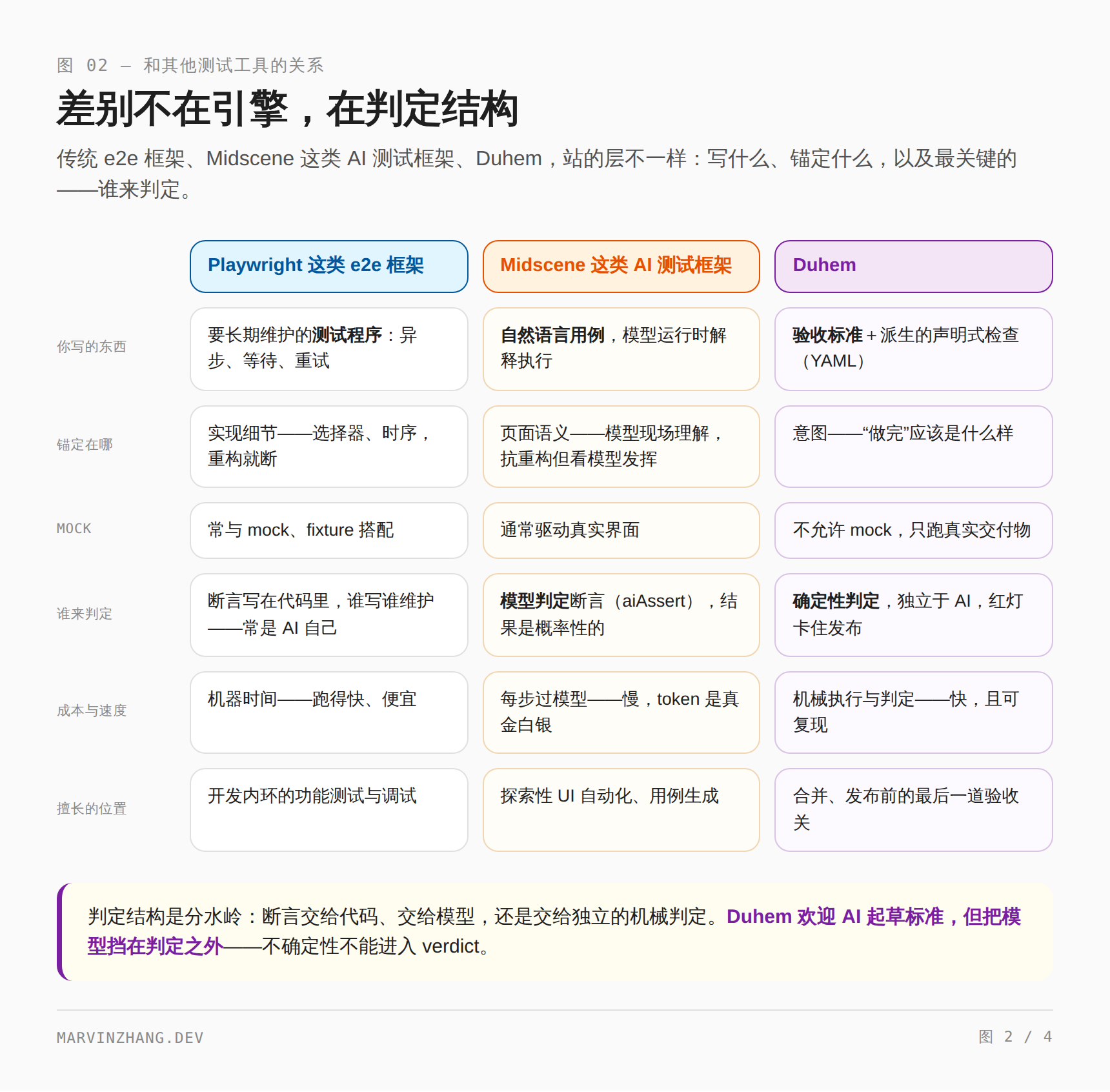Click the page indicator '图 2 / 4'
The image size is (1110, 1092).
point(1016,1036)
